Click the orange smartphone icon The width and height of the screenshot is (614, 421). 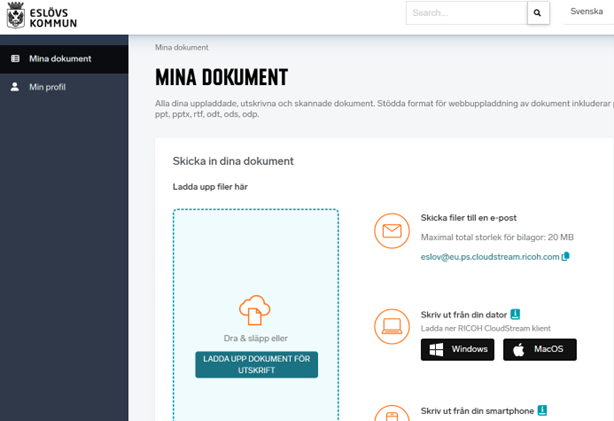click(392, 413)
